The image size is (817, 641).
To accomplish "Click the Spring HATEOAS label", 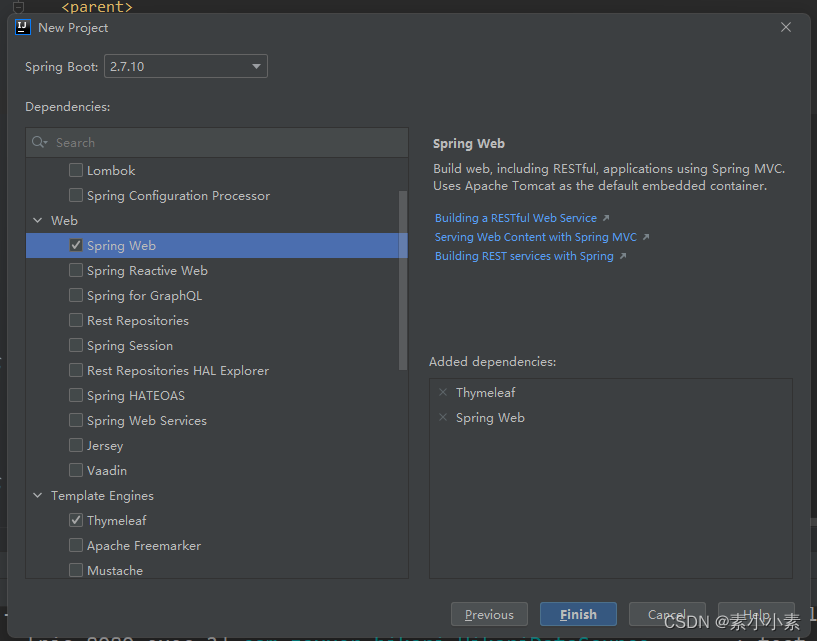I will [x=136, y=396].
